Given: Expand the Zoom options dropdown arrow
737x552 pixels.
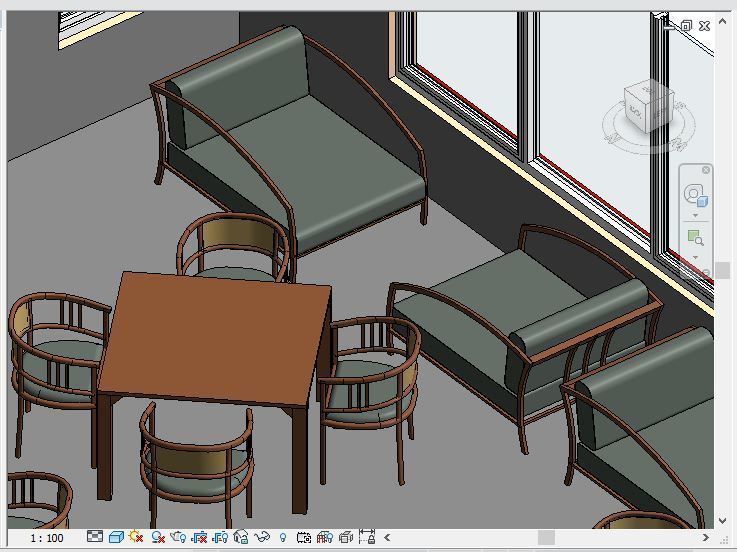Looking at the screenshot, I should point(695,258).
